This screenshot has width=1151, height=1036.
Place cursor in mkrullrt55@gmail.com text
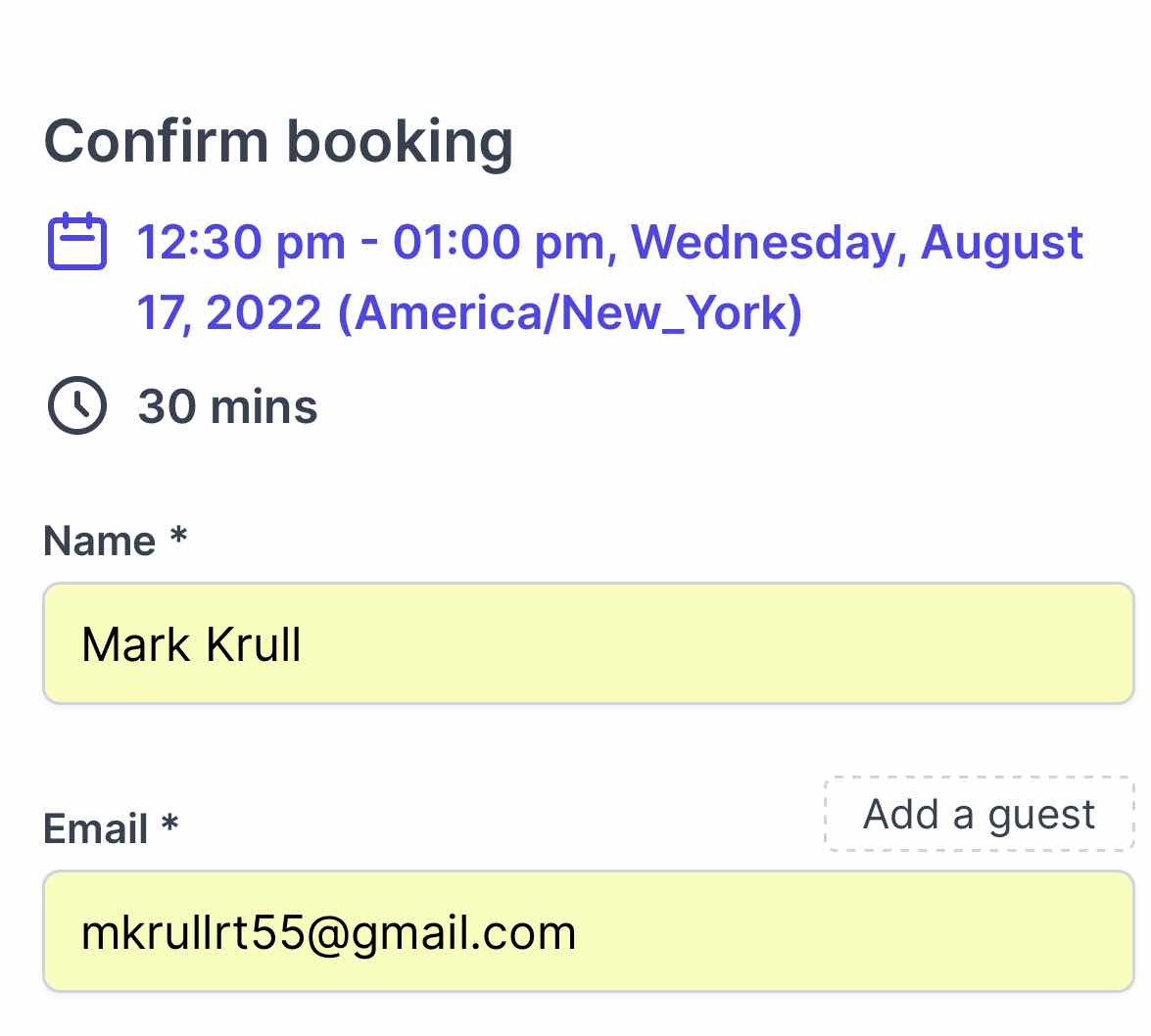(x=329, y=932)
